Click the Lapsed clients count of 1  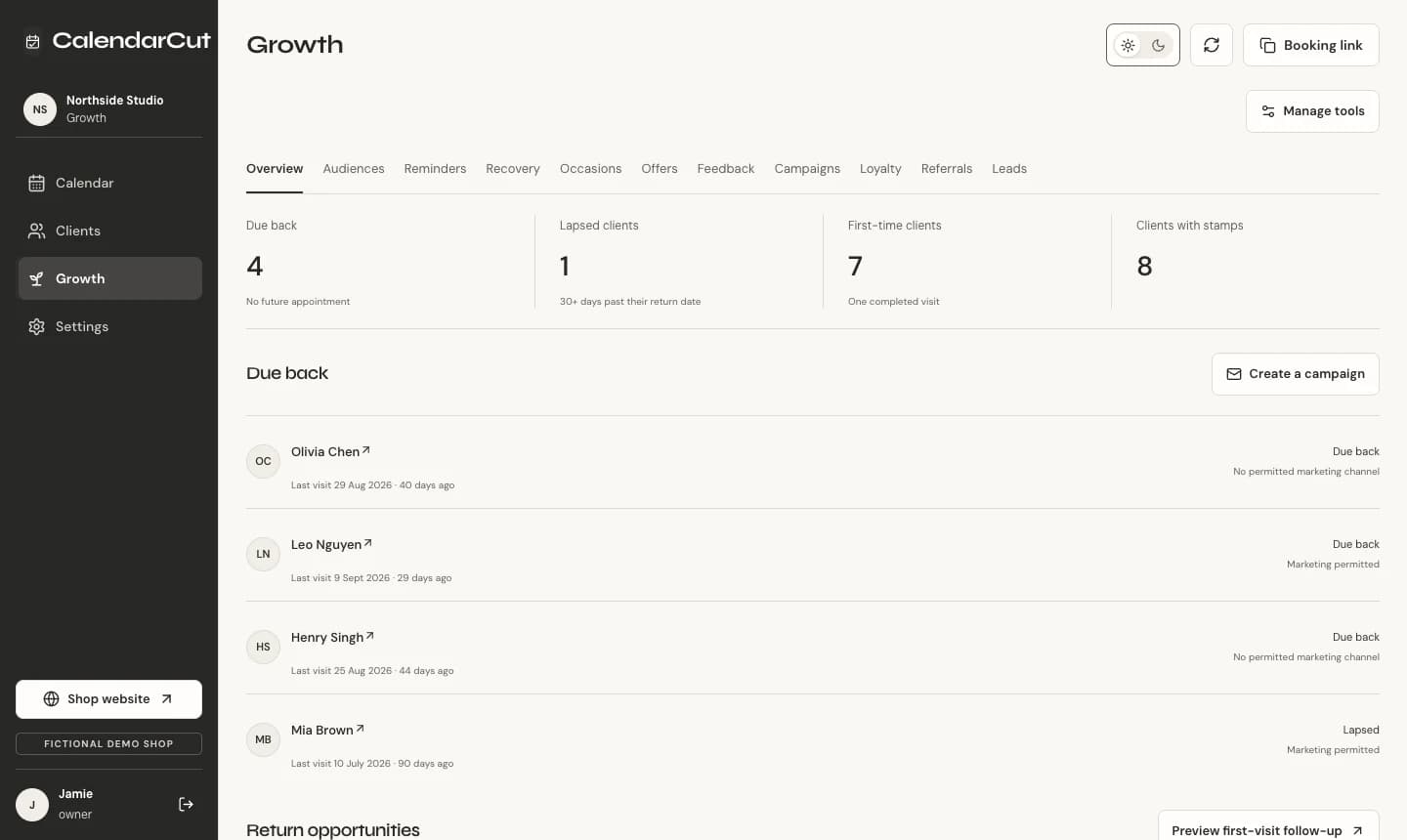565,266
